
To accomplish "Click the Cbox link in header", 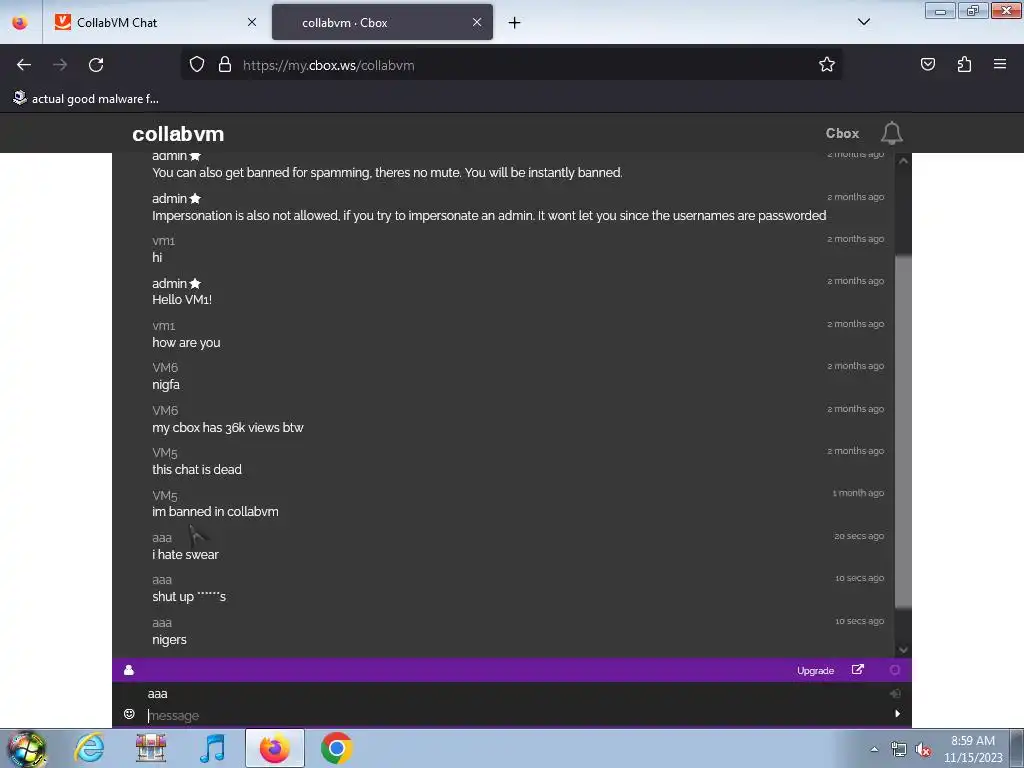I will (x=842, y=133).
